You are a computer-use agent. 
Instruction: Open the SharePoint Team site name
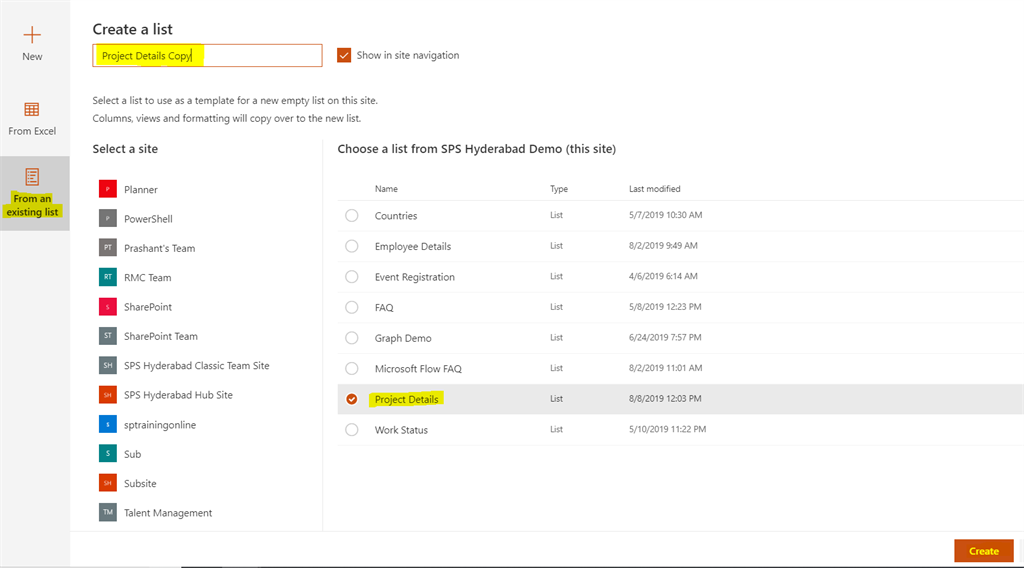pyautogui.click(x=161, y=337)
